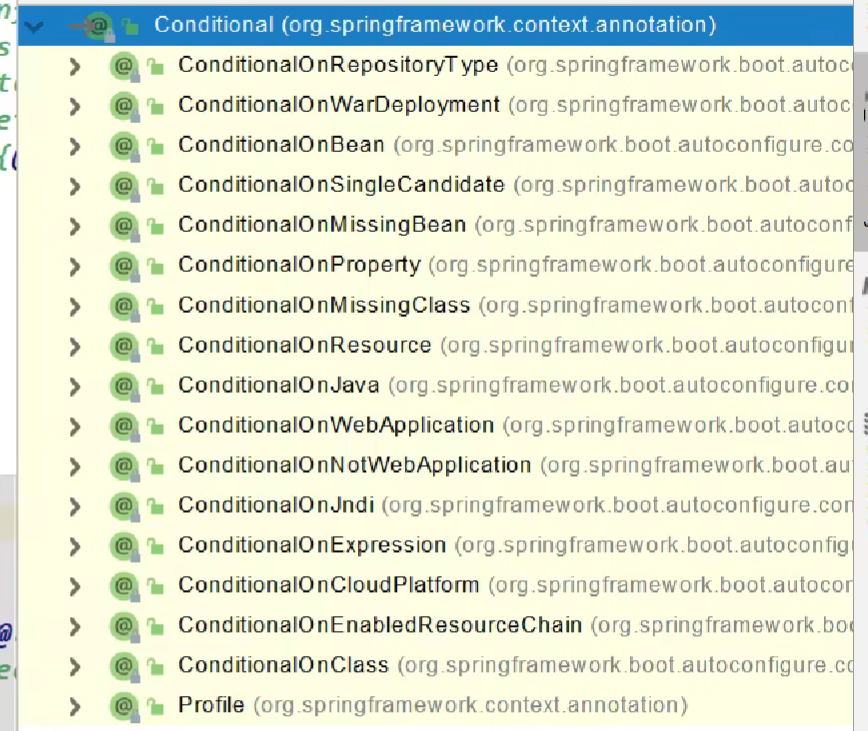Click the annotation icon next to ConditionalOnBean
The height and width of the screenshot is (731, 868).
[123, 146]
